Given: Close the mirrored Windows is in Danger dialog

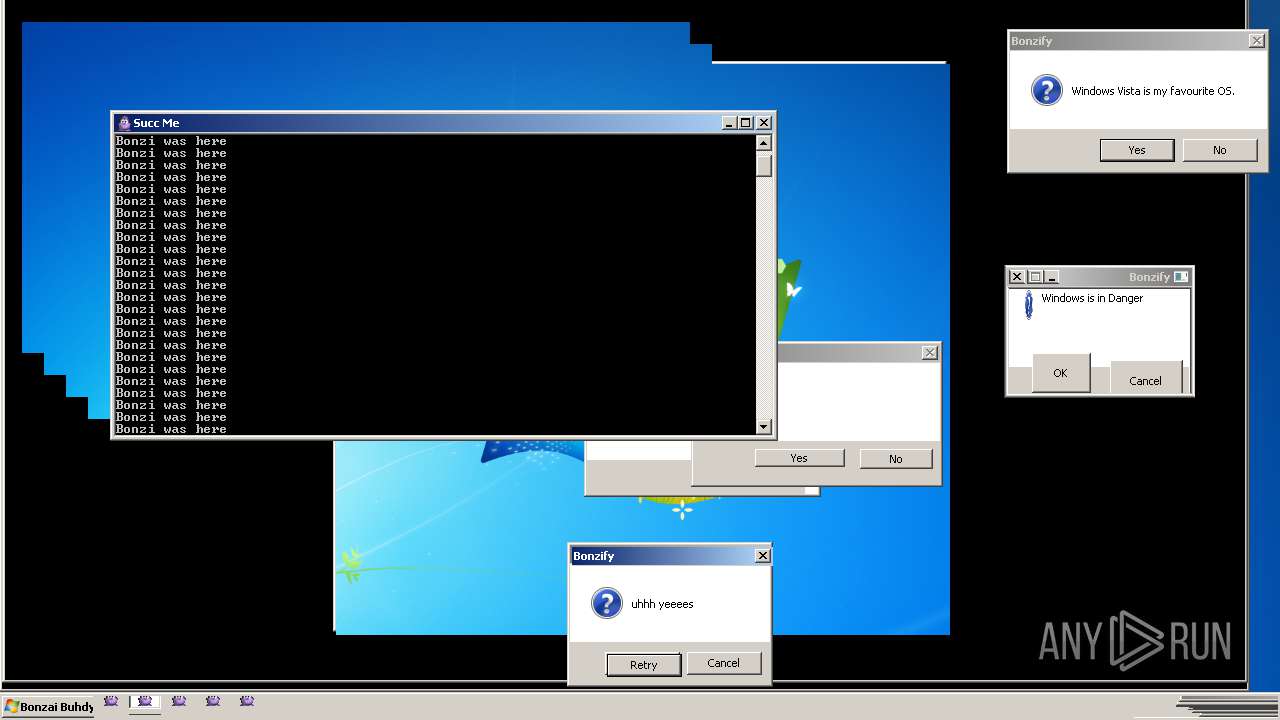Looking at the screenshot, I should 1017,277.
